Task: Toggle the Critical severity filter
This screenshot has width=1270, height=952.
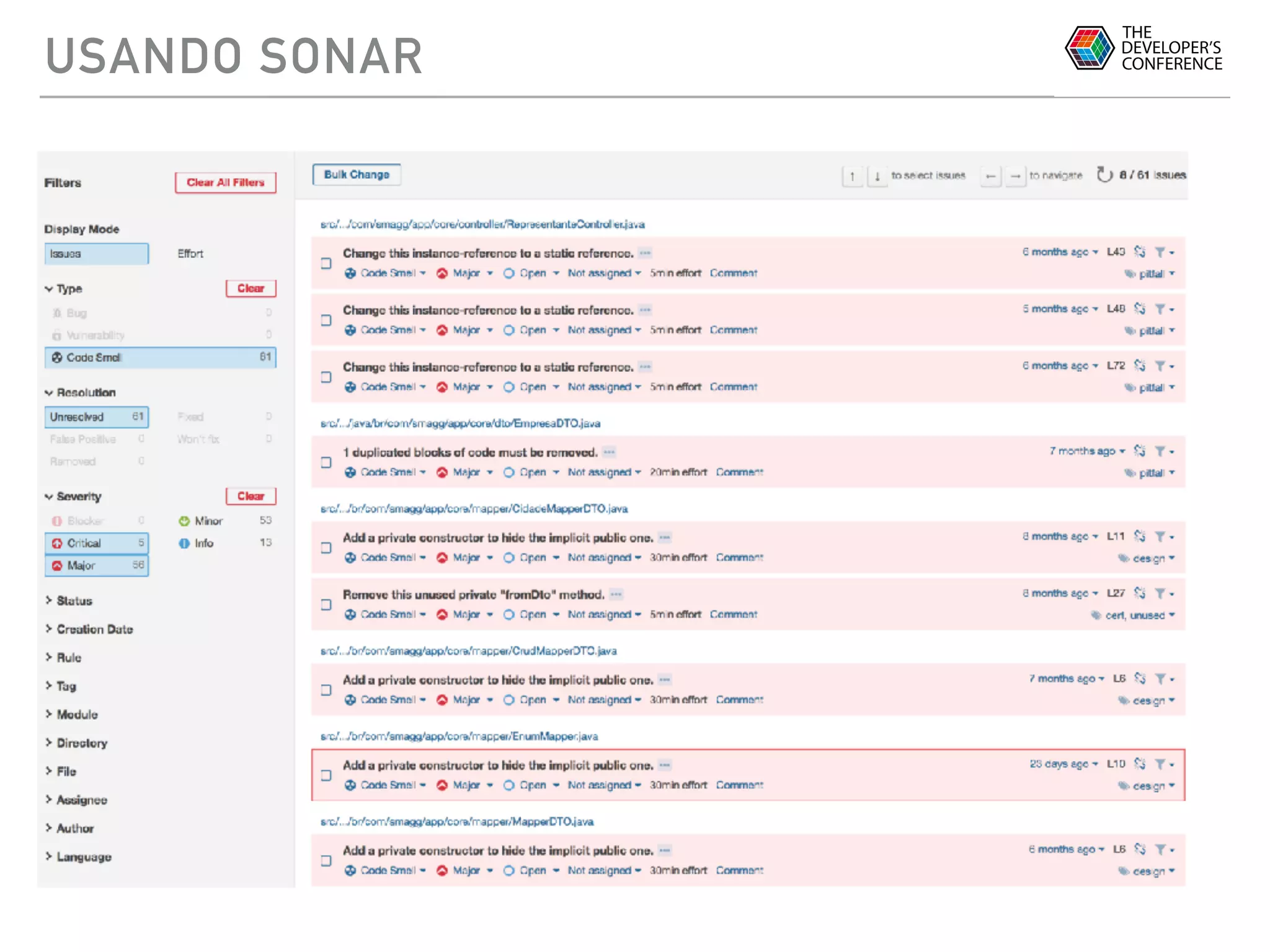Action: [97, 543]
